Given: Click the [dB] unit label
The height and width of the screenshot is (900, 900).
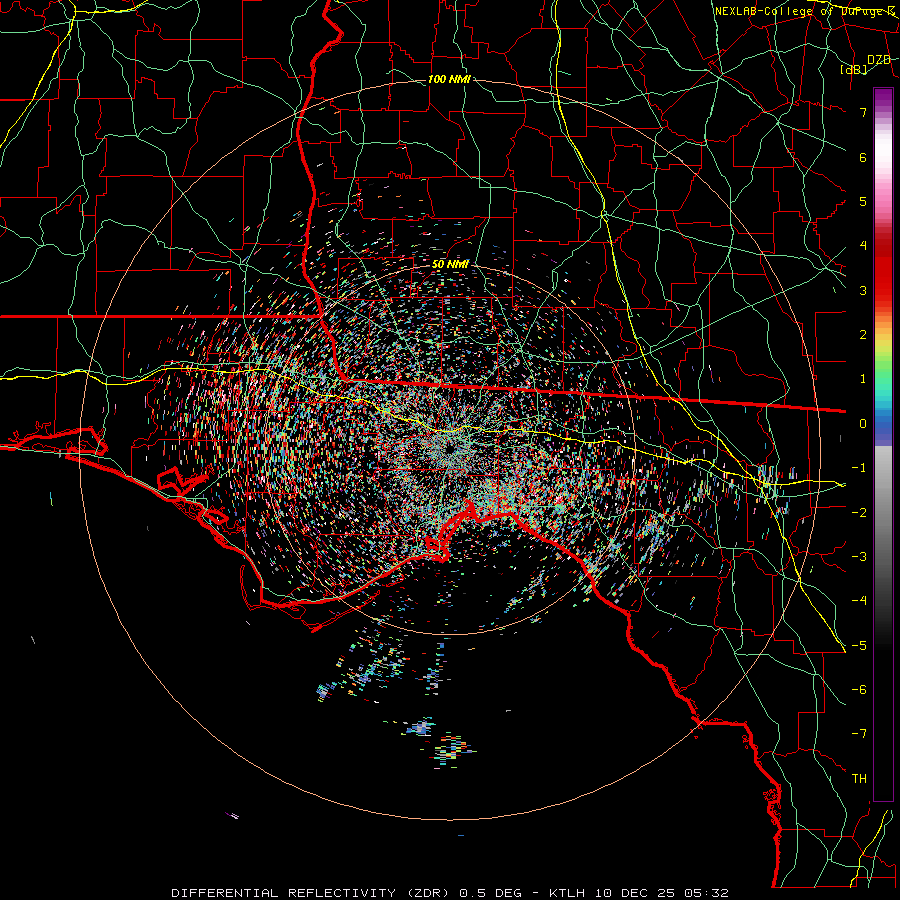Looking at the screenshot, I should [x=854, y=69].
